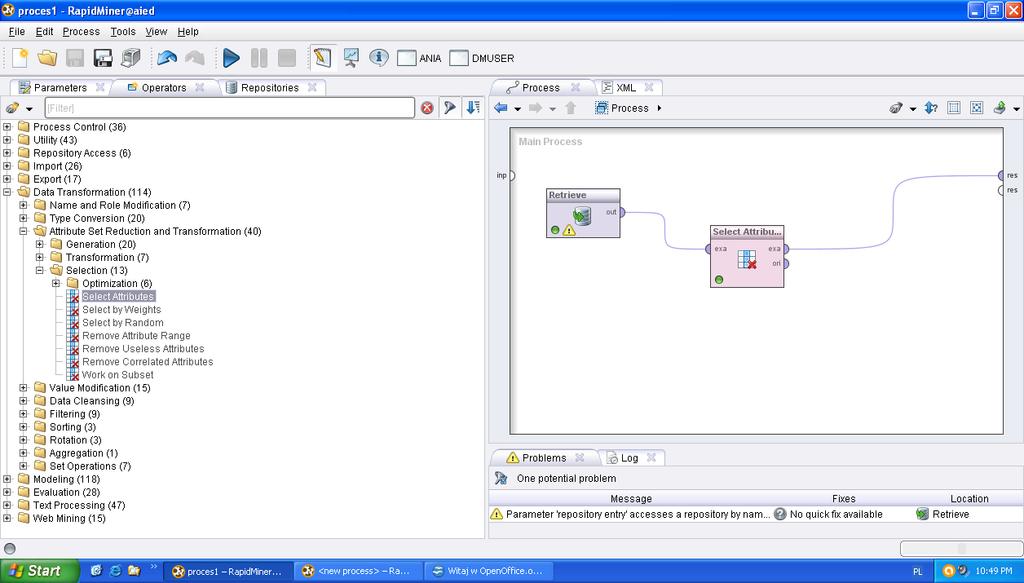Switch to new process RapidMiner taskbar window
This screenshot has height=583, width=1024.
click(357, 571)
